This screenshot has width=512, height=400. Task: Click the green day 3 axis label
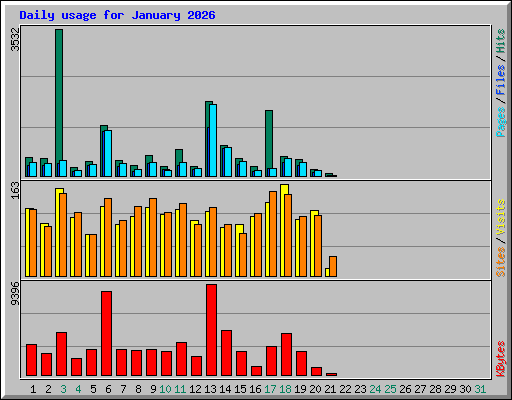(63, 389)
